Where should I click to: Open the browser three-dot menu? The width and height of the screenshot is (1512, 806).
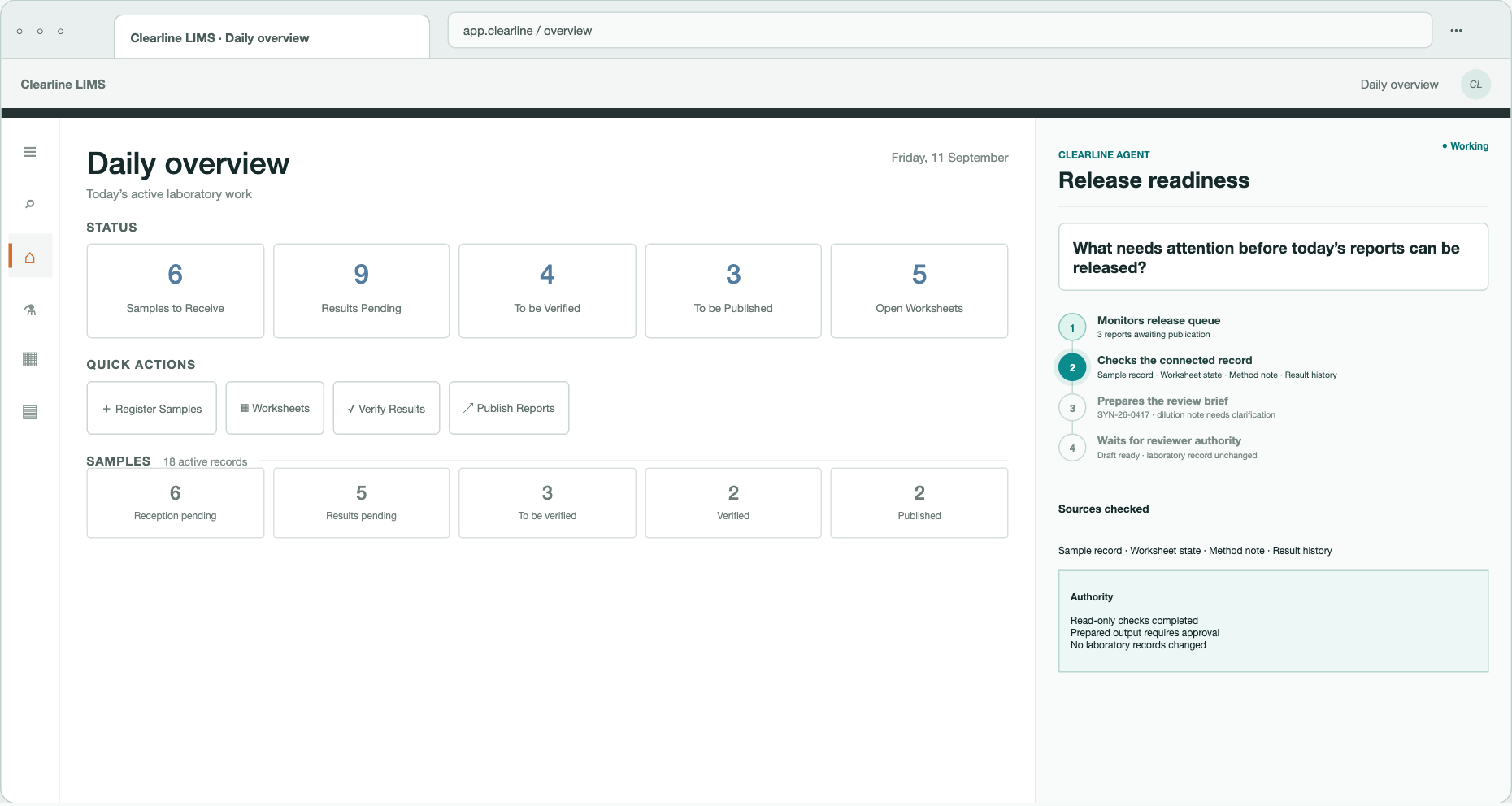pos(1456,31)
